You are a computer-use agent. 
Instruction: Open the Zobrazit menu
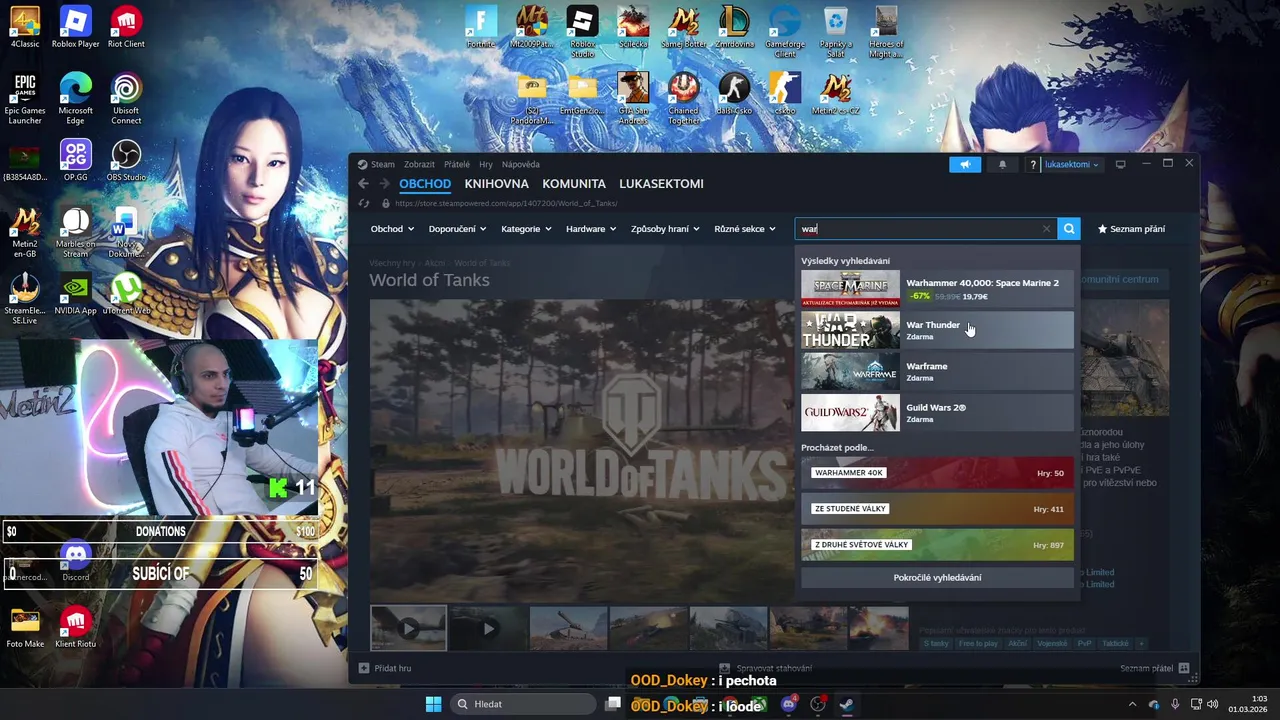(x=419, y=164)
